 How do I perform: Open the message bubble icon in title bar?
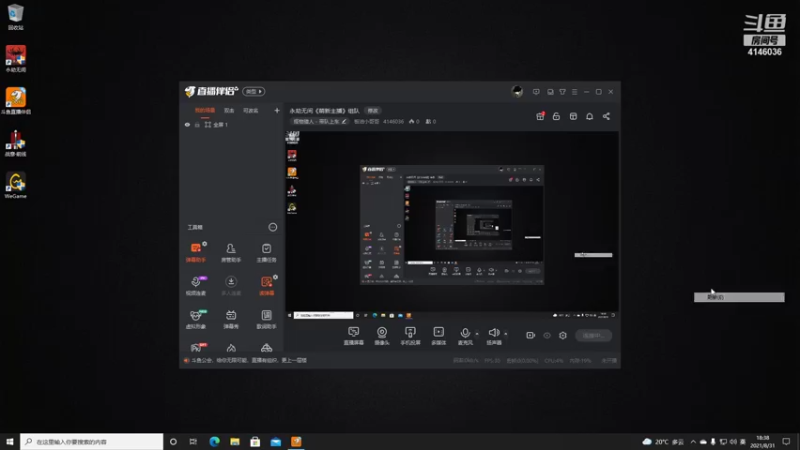coord(536,92)
